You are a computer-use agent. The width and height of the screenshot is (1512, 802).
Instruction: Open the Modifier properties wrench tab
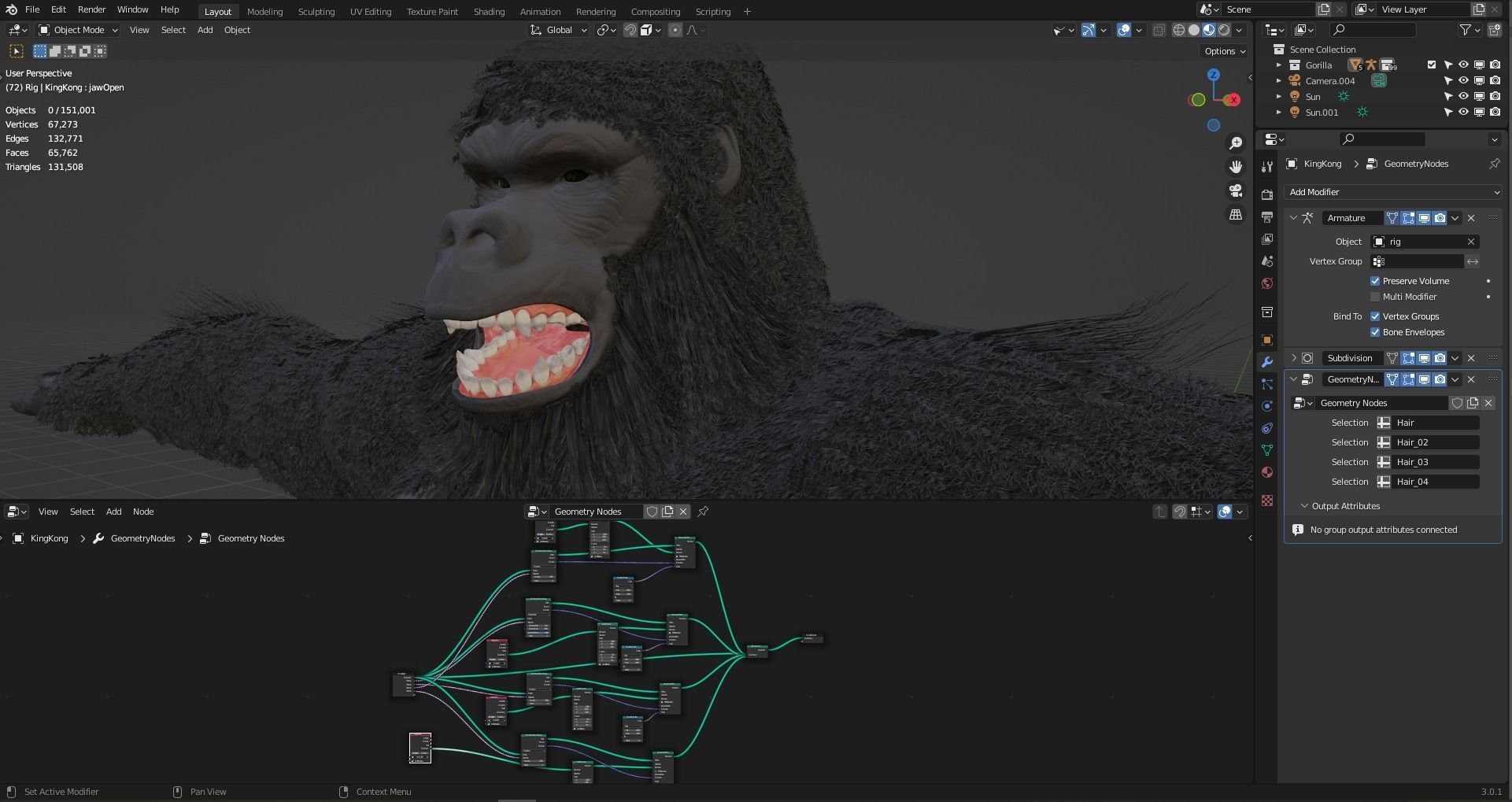coord(1267,362)
